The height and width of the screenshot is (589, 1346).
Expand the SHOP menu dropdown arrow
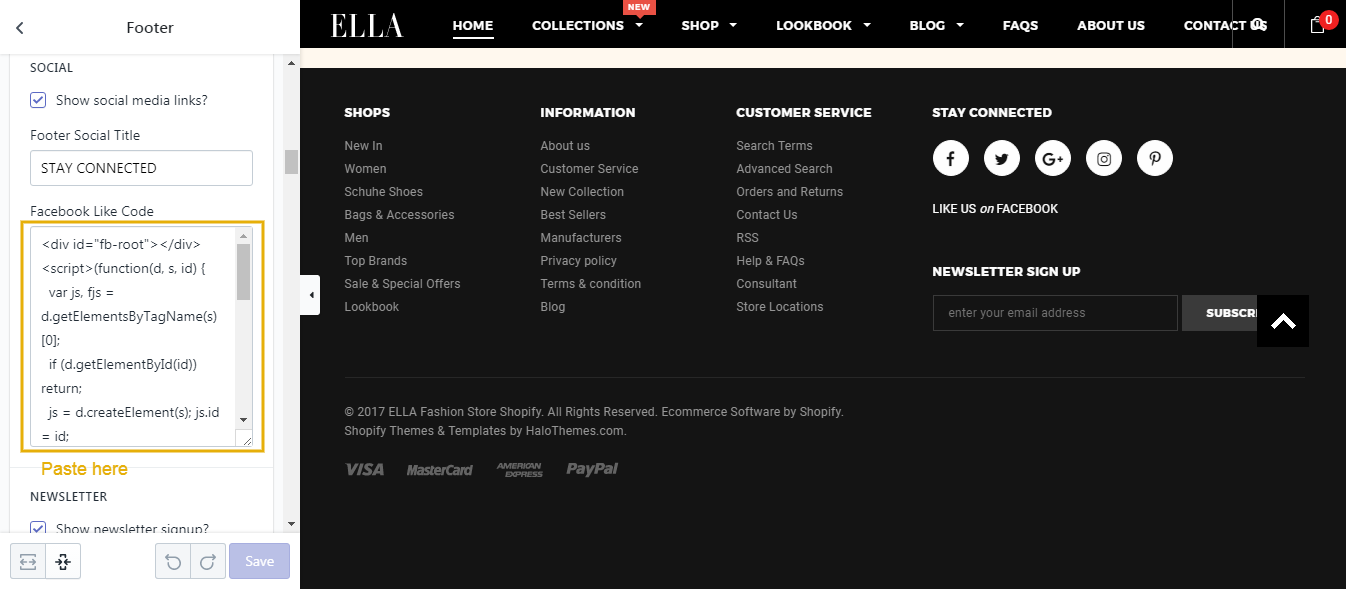[x=733, y=26]
